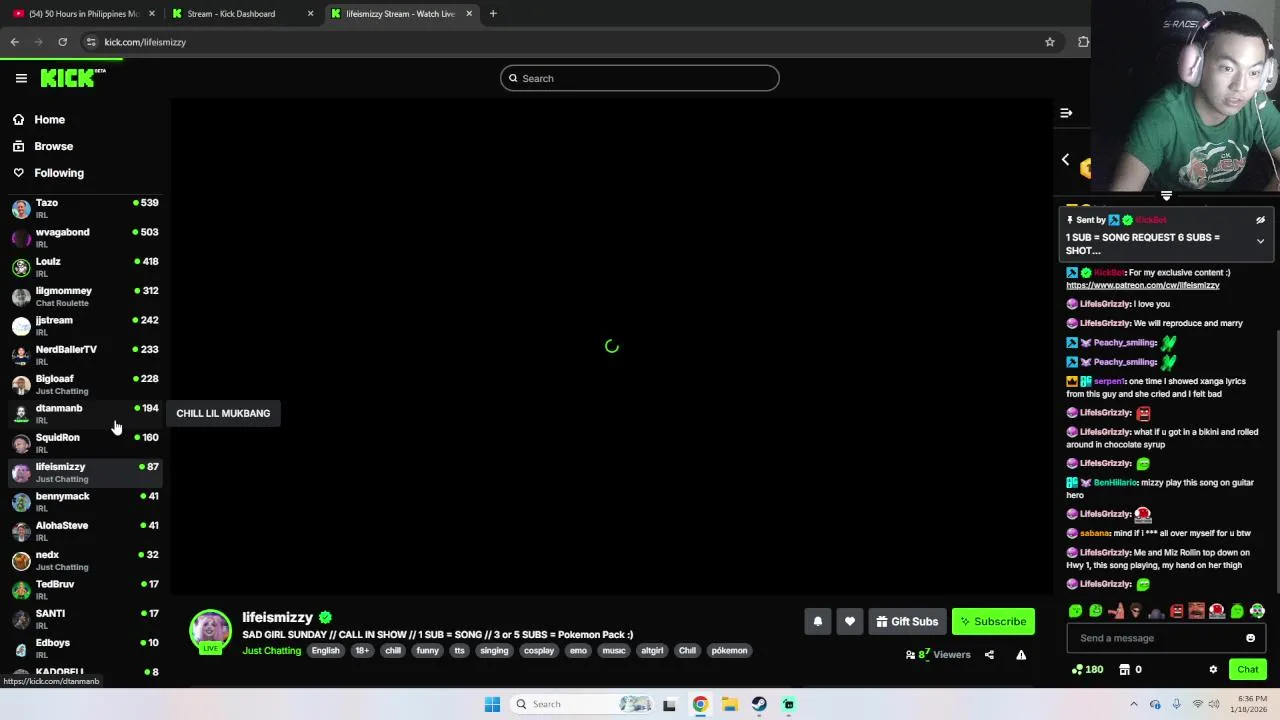Click the Home heart-house icon in sidebar
The image size is (1280, 720).
point(18,119)
